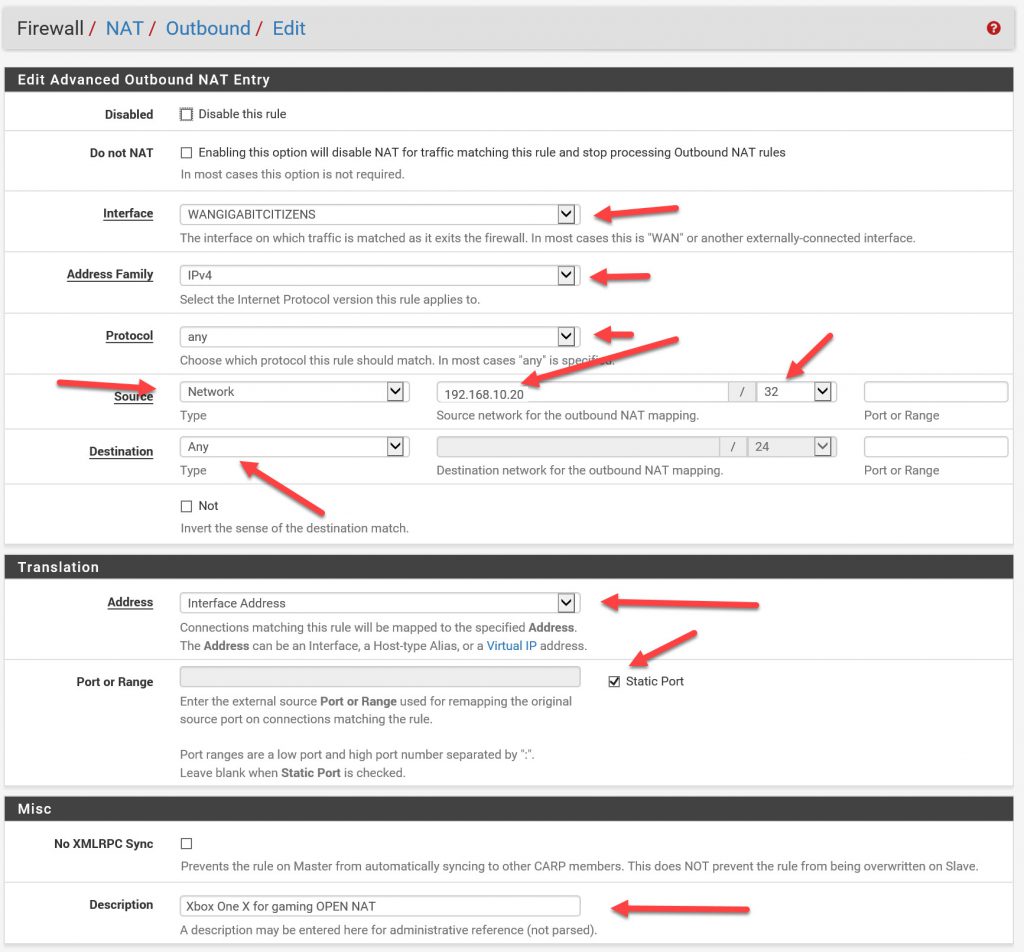Open the Virtual IP link

[x=511, y=646]
